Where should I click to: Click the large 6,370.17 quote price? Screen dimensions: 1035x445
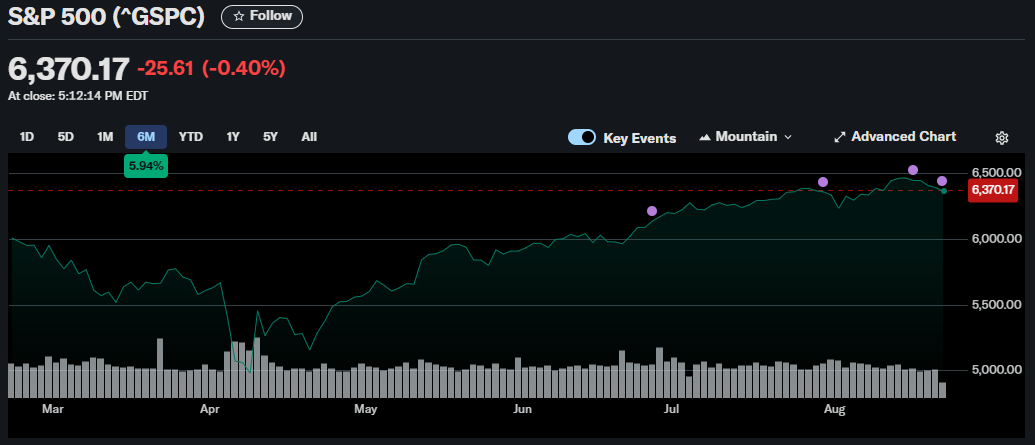[x=69, y=69]
